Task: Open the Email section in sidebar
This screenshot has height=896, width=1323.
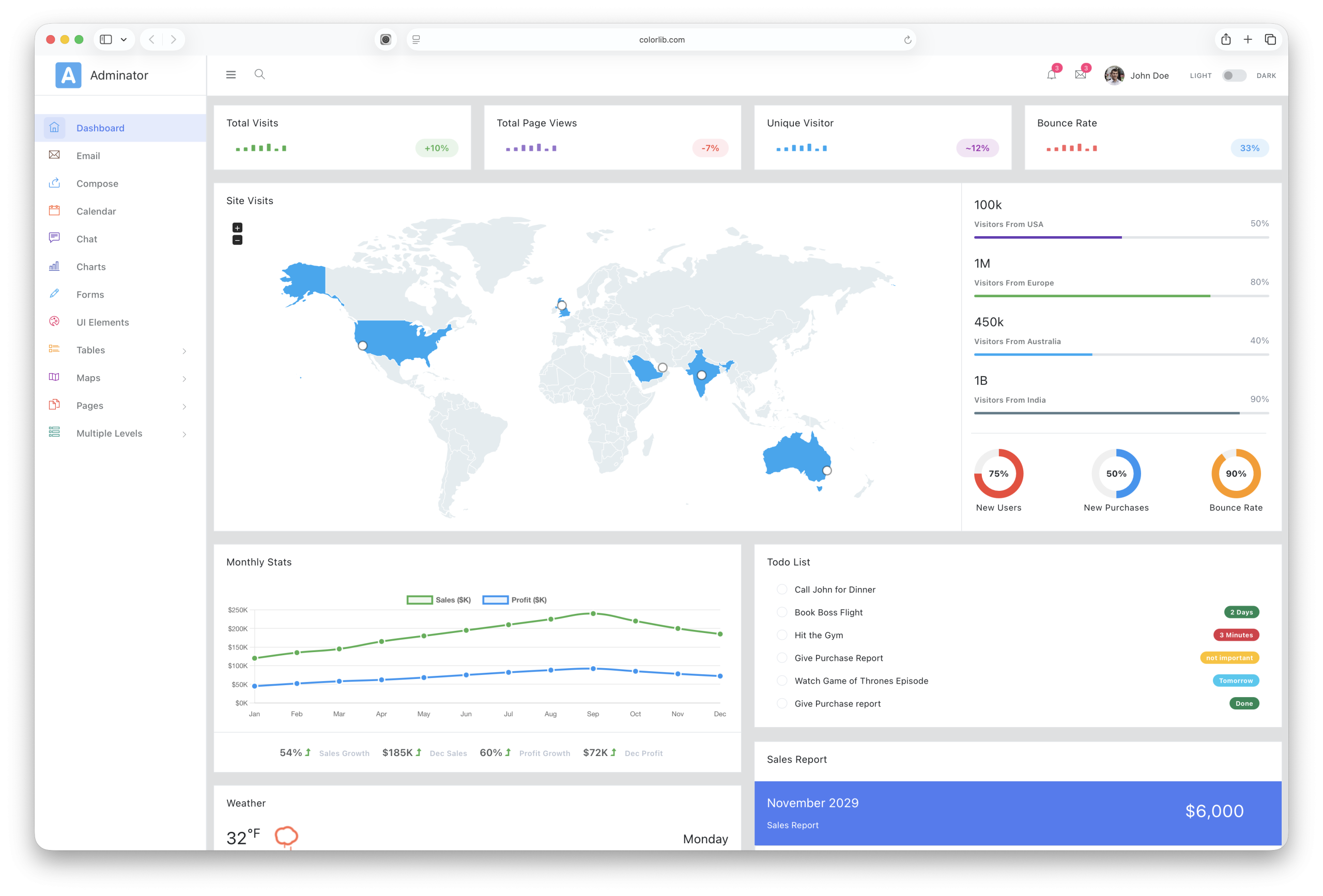Action: pos(89,156)
